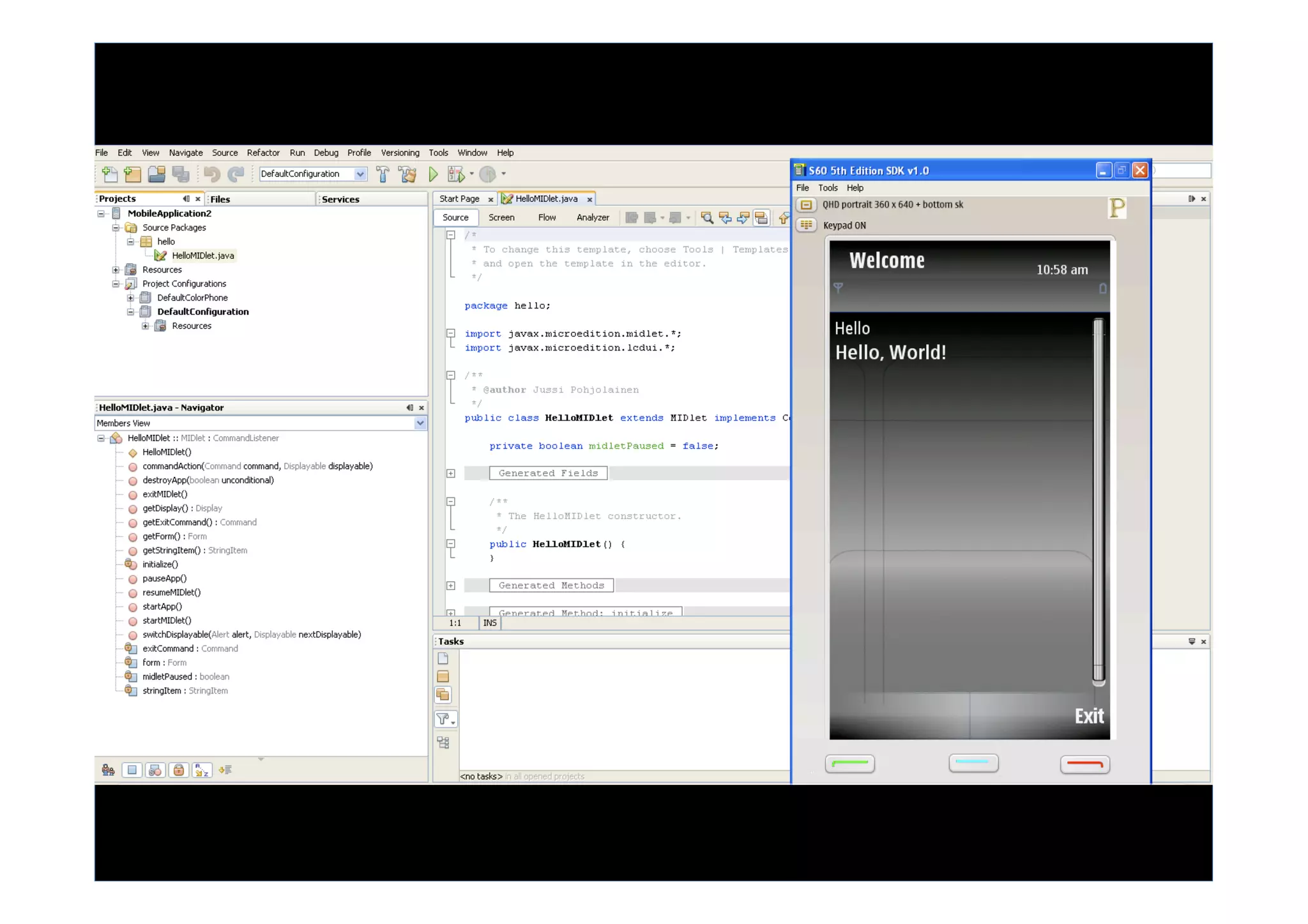Viewport: 1308px width, 924px height.
Task: Click the Open Project folder icon
Action: click(x=156, y=174)
